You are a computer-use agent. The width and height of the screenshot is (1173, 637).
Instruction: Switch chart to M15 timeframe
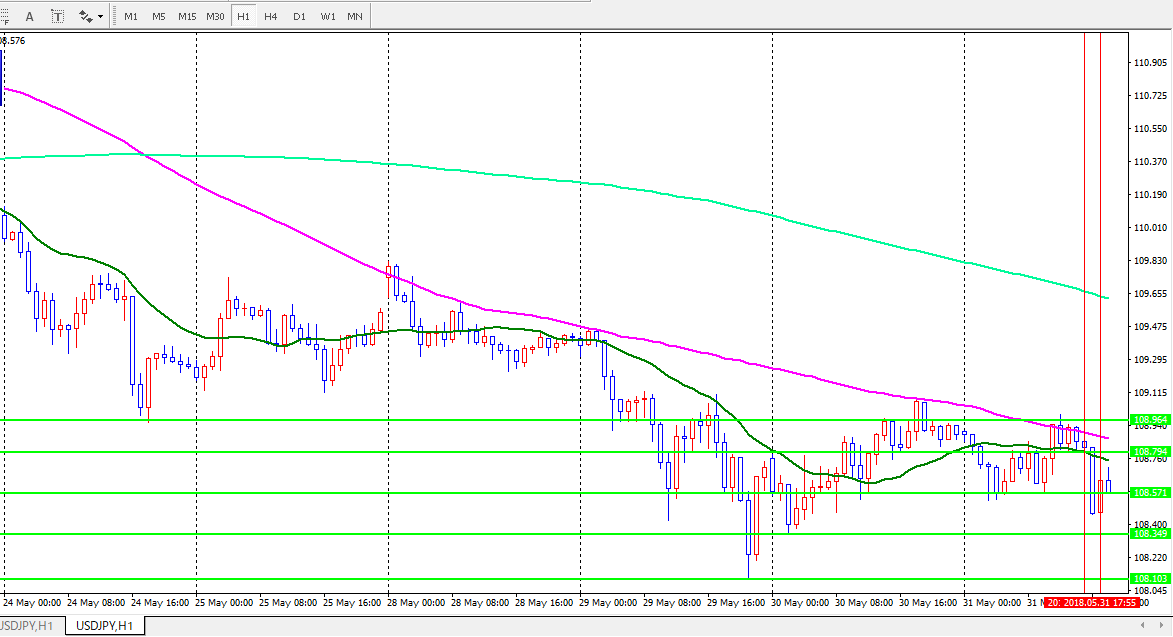[x=187, y=16]
